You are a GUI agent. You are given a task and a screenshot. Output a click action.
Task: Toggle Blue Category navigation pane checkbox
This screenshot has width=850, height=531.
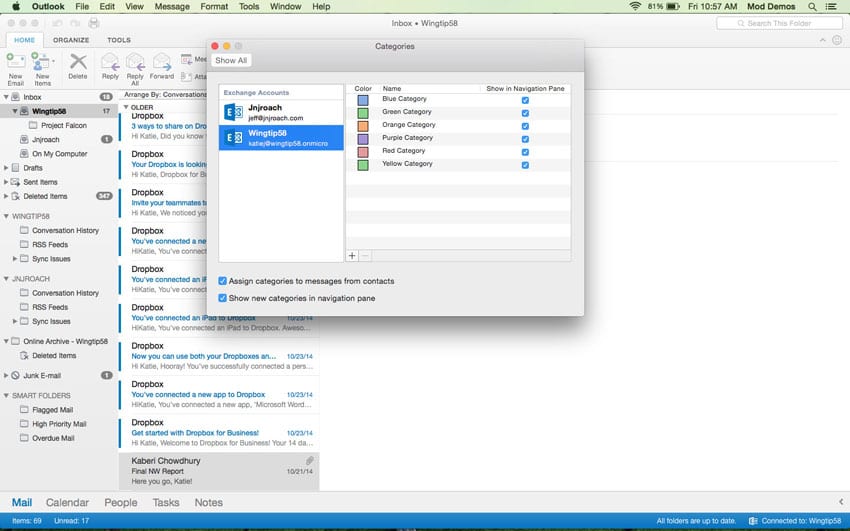[x=525, y=100]
